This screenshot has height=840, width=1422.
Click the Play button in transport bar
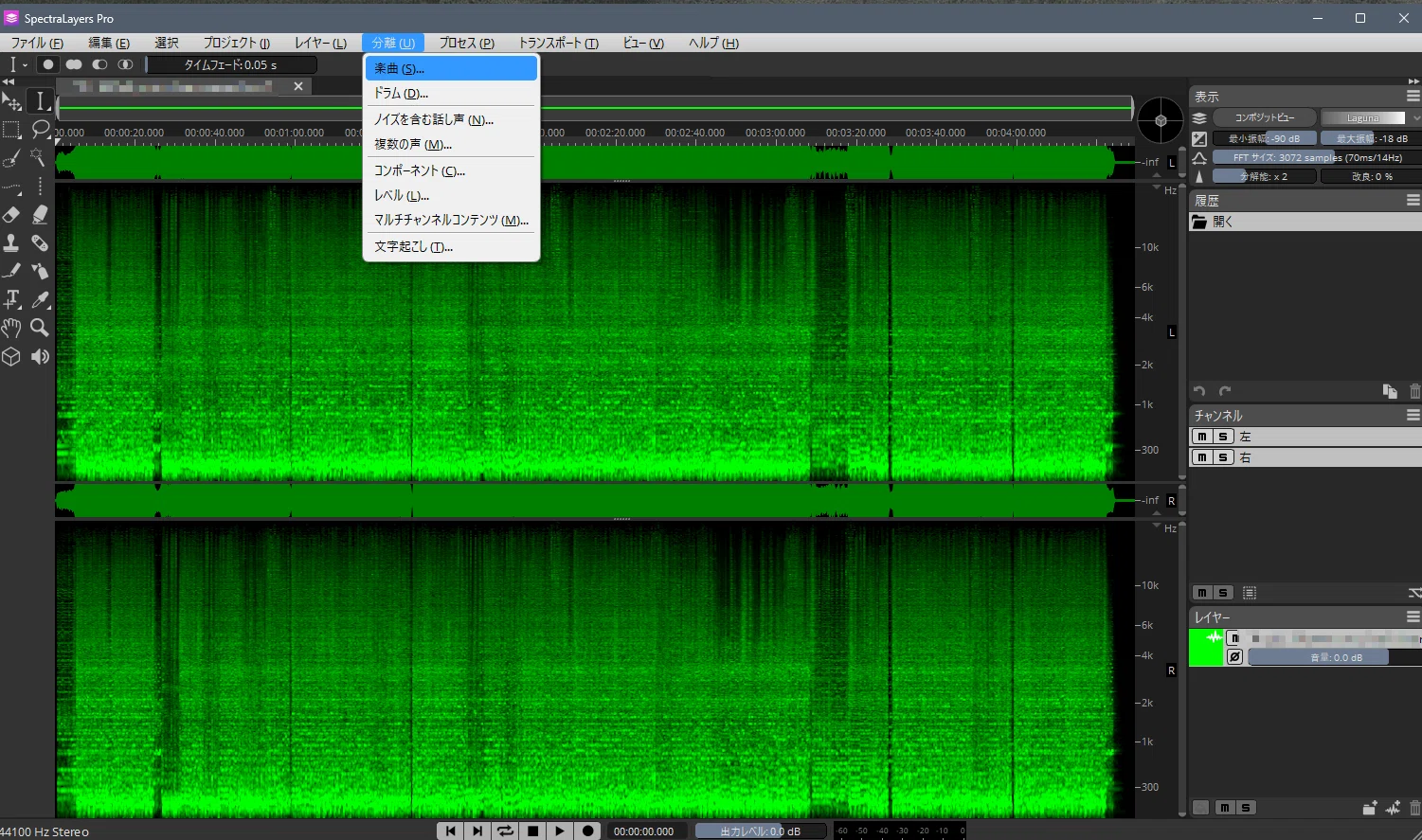pyautogui.click(x=560, y=831)
